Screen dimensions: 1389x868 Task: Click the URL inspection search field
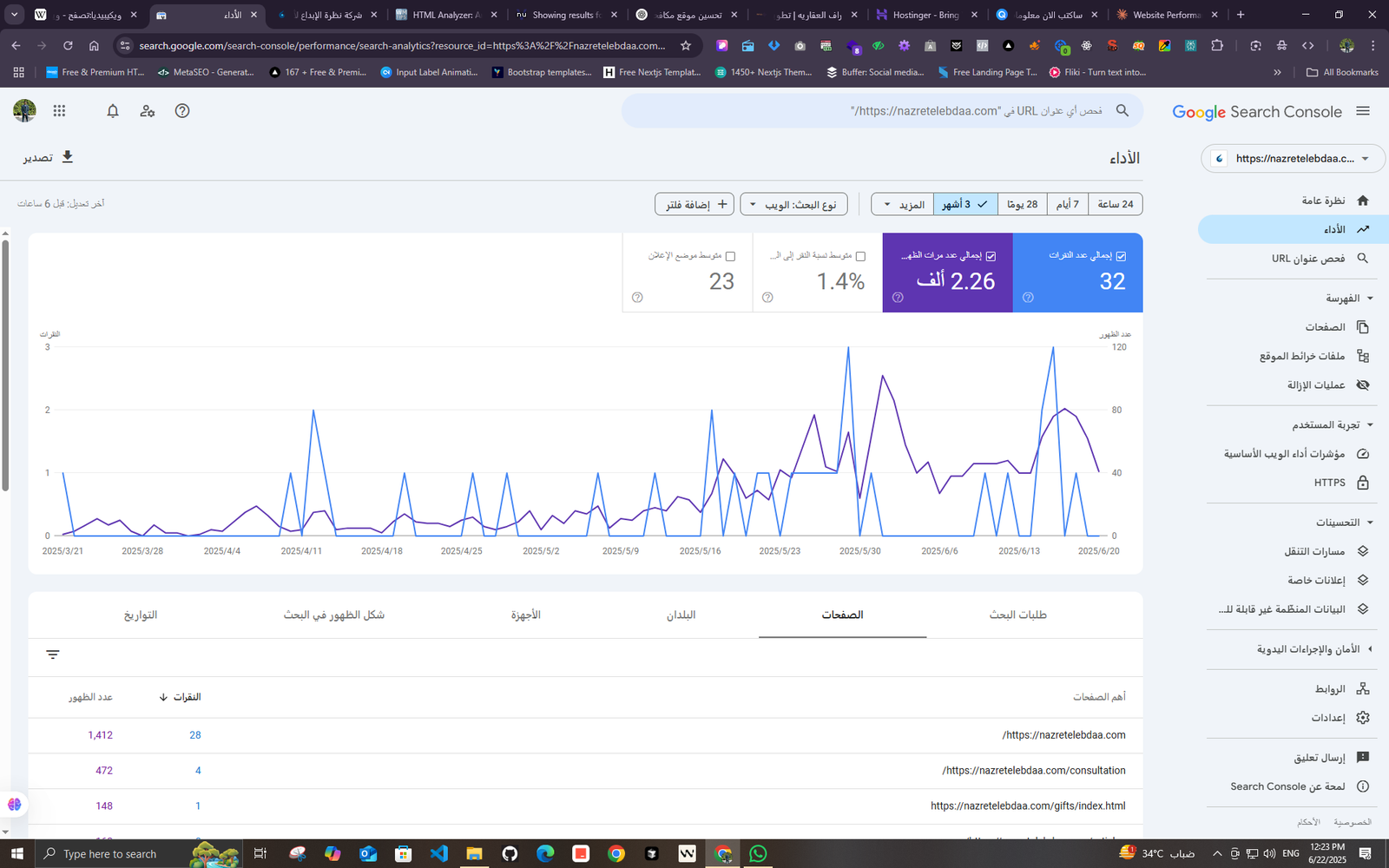tap(881, 111)
